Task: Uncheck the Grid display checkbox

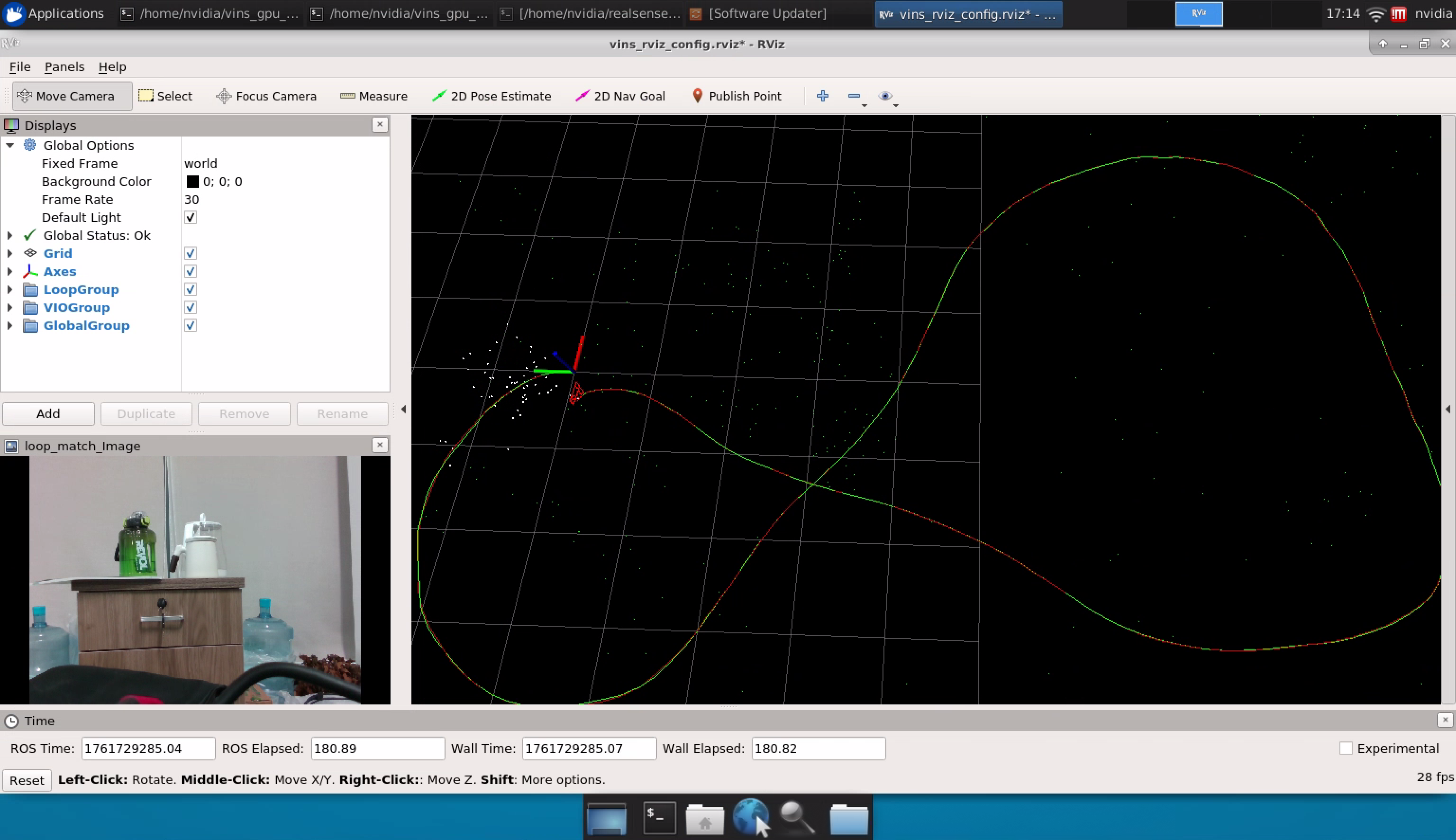Action: [190, 253]
